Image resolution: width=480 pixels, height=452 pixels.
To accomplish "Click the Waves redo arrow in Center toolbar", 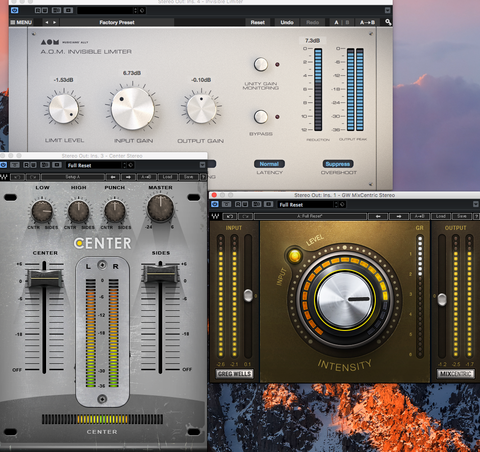I will click(33, 177).
